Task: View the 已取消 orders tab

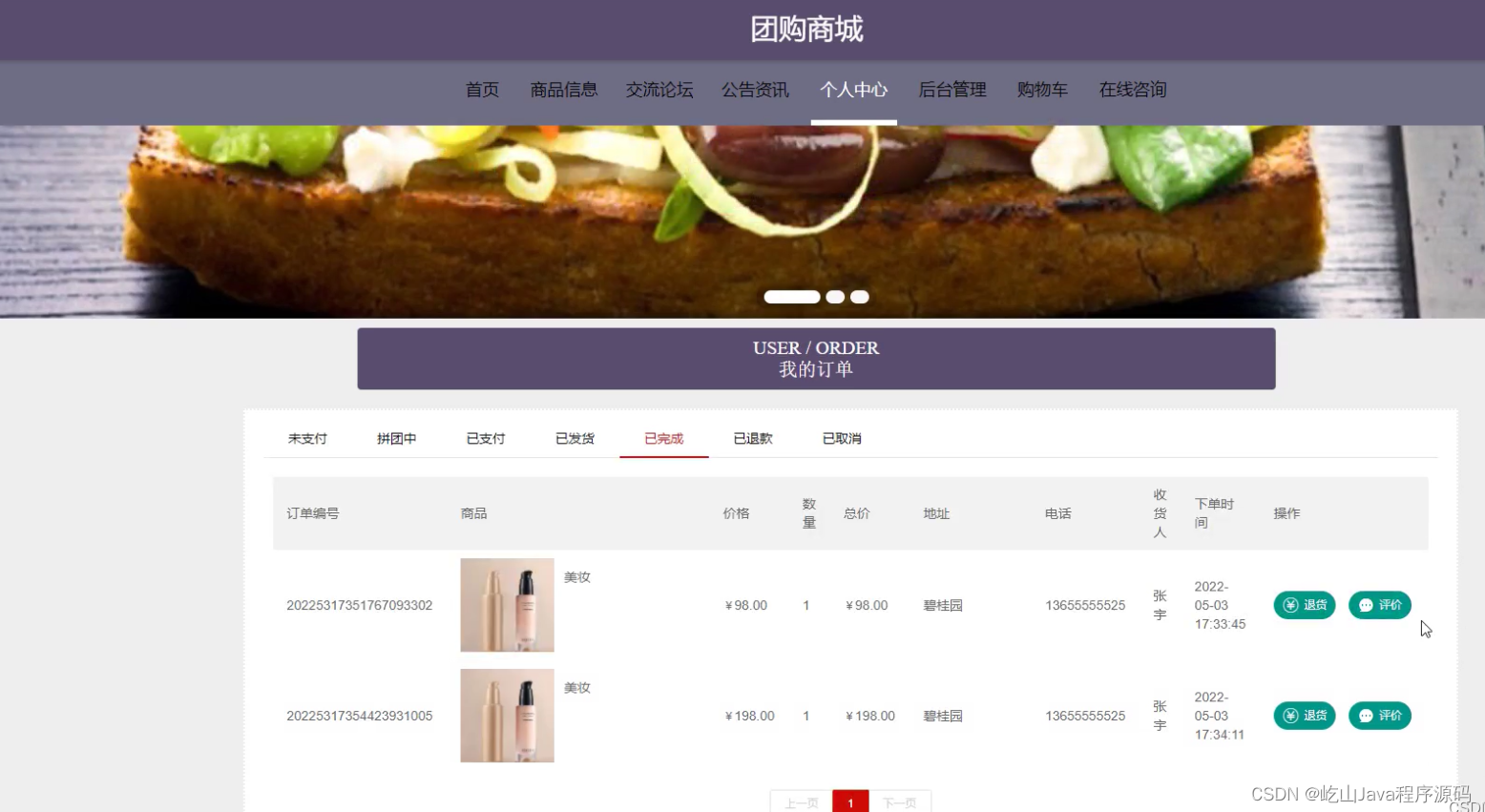Action: tap(842, 439)
